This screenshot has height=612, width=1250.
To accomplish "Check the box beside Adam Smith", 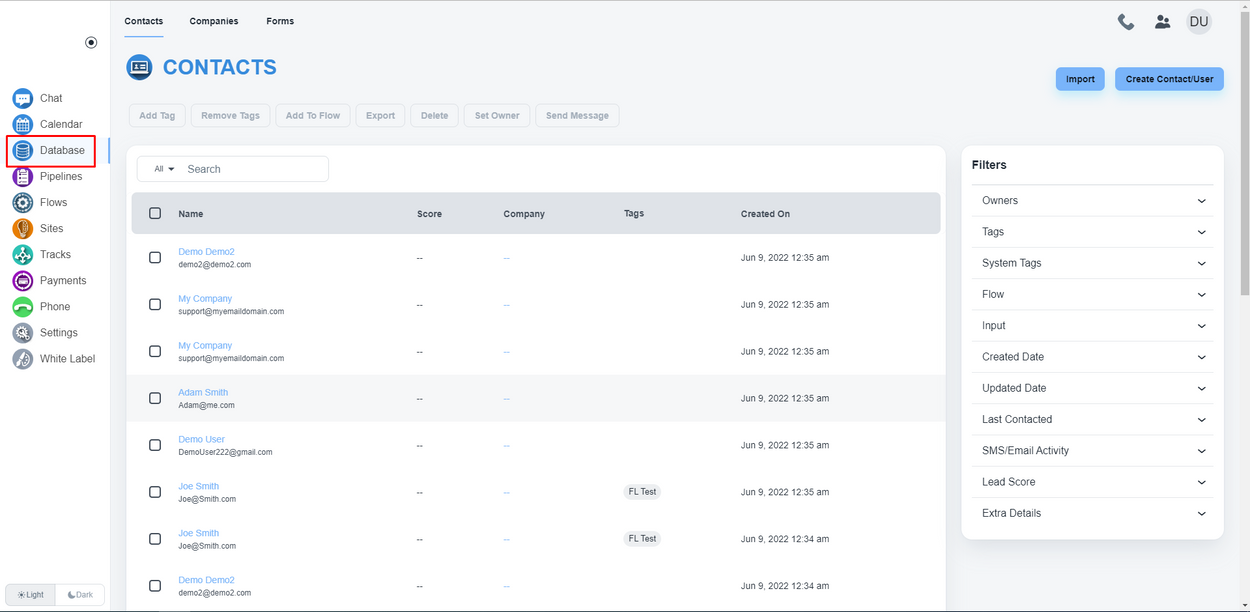I will tap(155, 398).
